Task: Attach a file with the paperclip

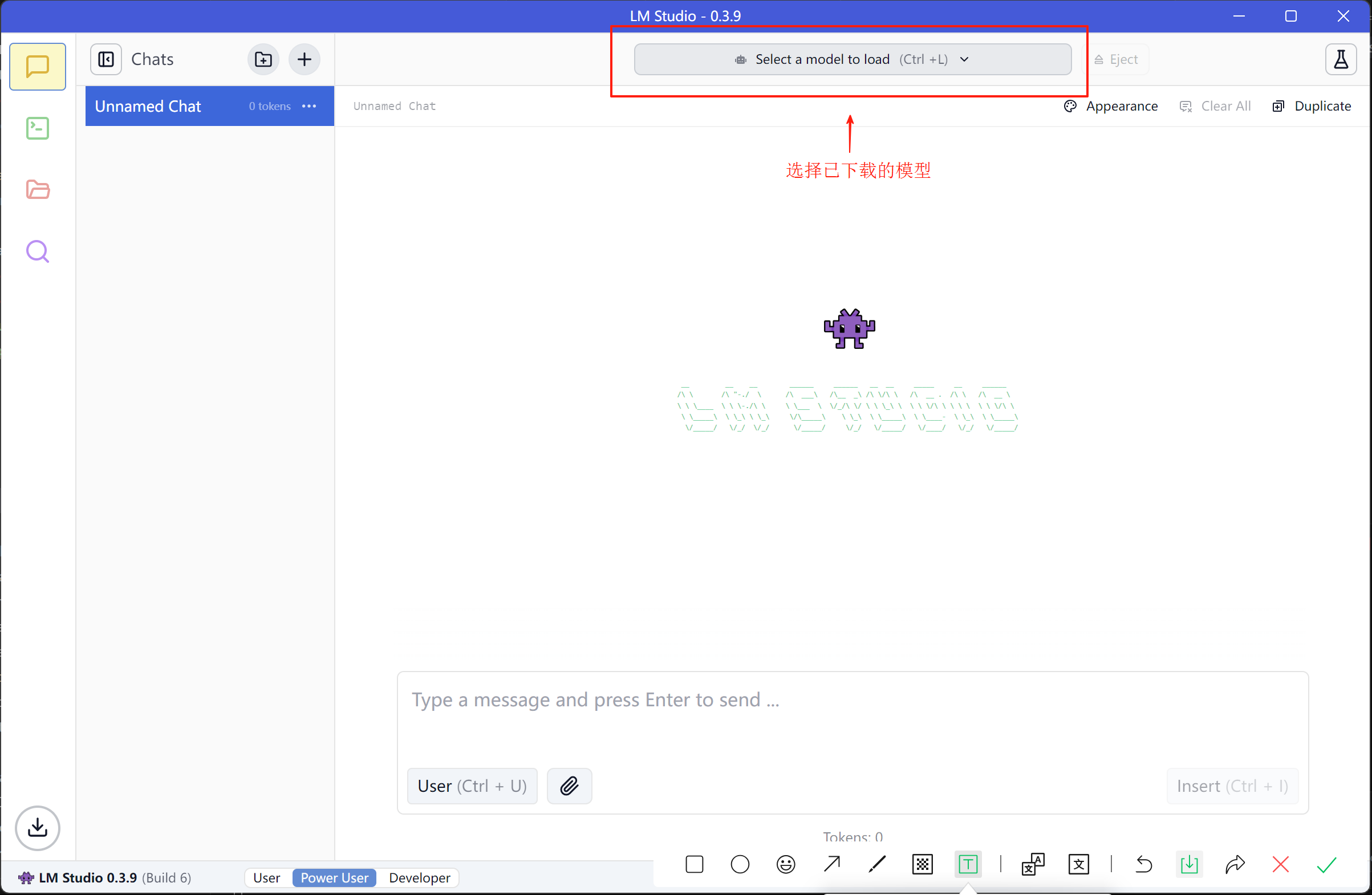Action: (569, 786)
